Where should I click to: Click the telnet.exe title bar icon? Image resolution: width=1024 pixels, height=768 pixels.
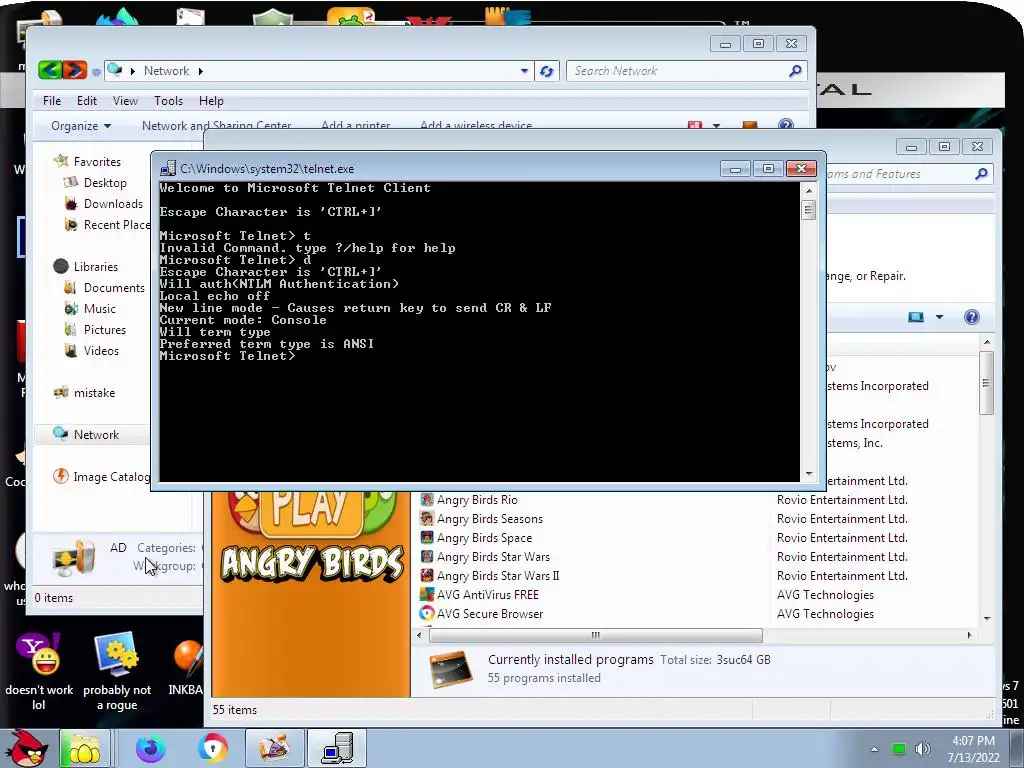click(168, 168)
